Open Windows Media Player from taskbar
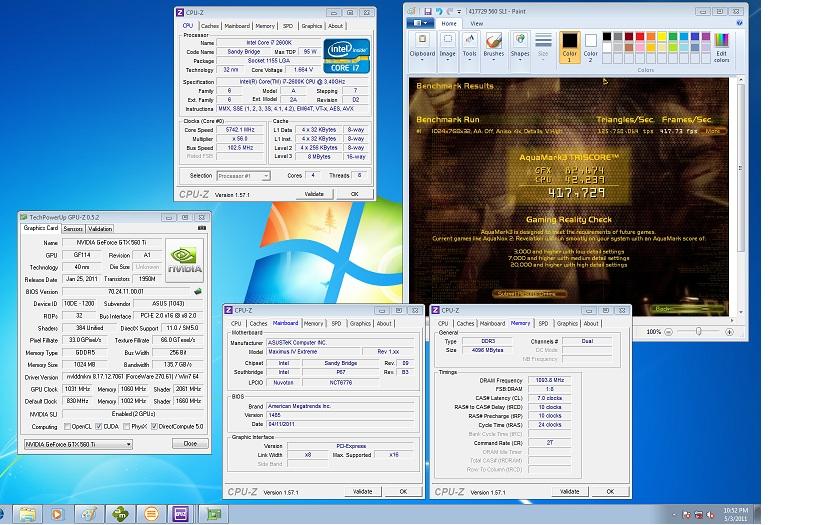840x525 pixels. pos(57,514)
